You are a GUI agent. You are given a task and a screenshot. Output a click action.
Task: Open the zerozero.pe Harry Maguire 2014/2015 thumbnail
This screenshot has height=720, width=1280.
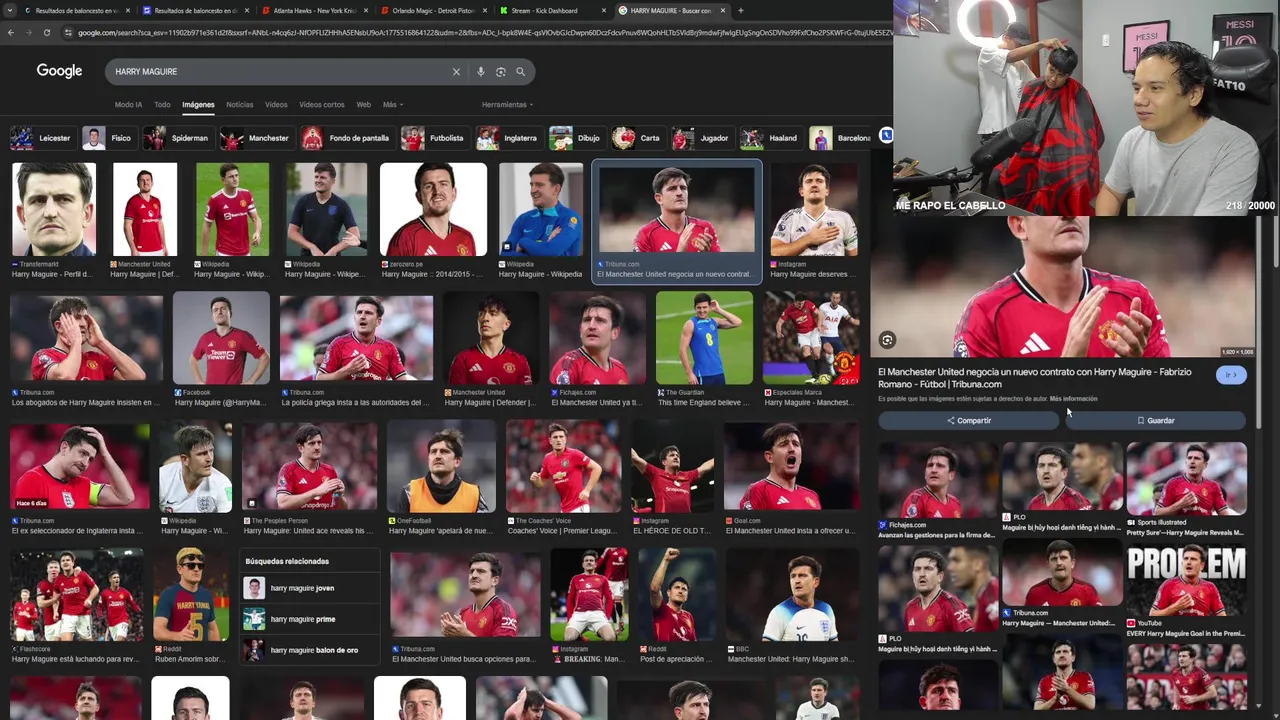(x=433, y=210)
